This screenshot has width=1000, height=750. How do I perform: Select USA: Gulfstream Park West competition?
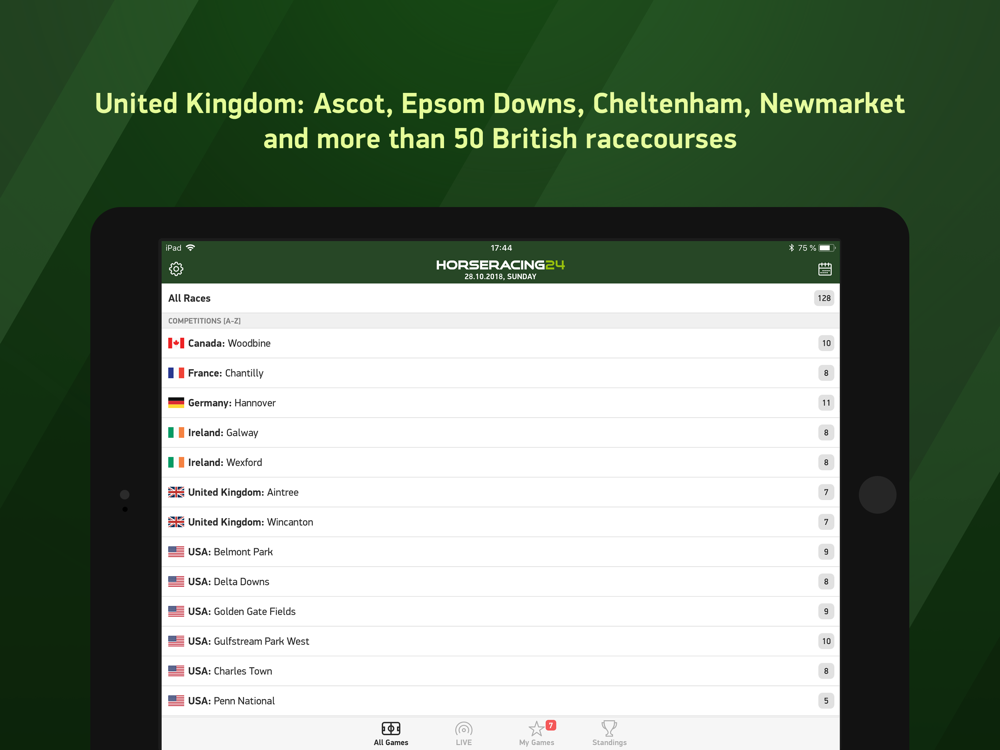click(x=501, y=641)
